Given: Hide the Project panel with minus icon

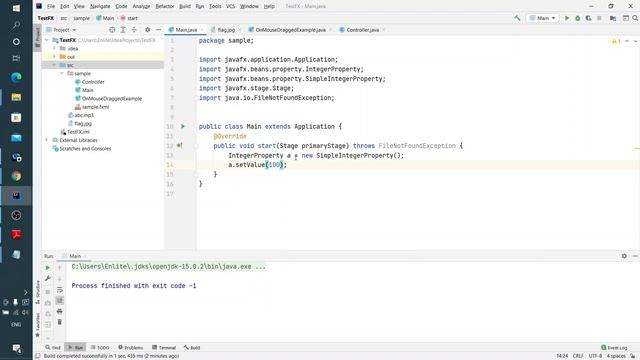Looking at the screenshot, I should [x=158, y=30].
